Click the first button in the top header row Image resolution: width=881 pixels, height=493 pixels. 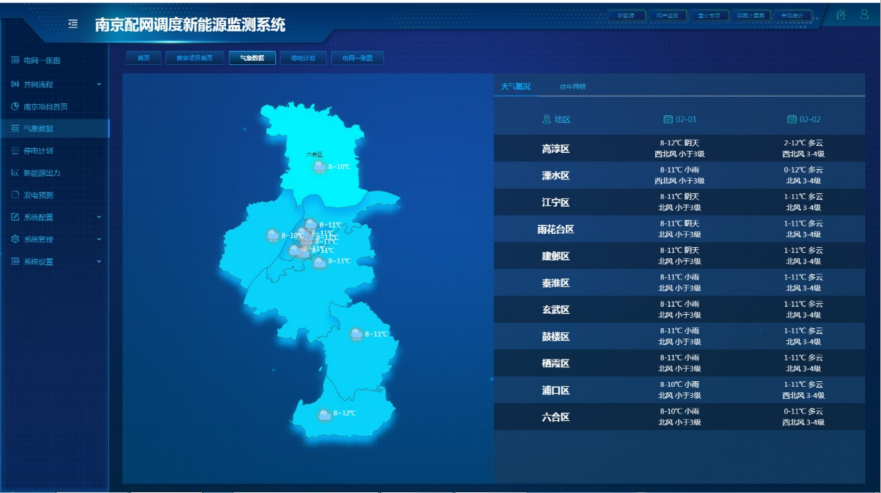[626, 16]
